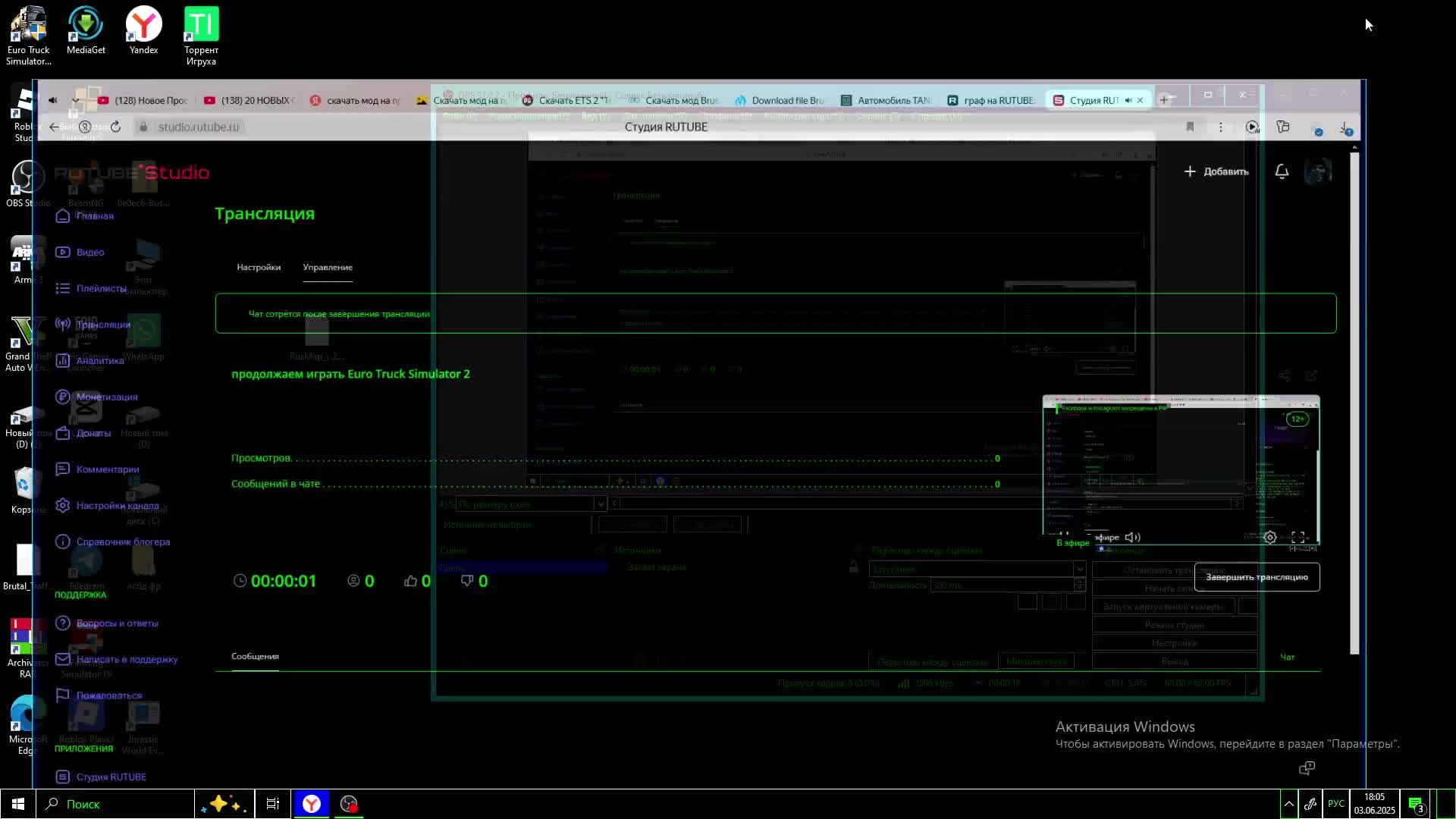Image resolution: width=1456 pixels, height=819 pixels.
Task: Open Торрент Игруха desktop shortcut
Action: coord(201,36)
